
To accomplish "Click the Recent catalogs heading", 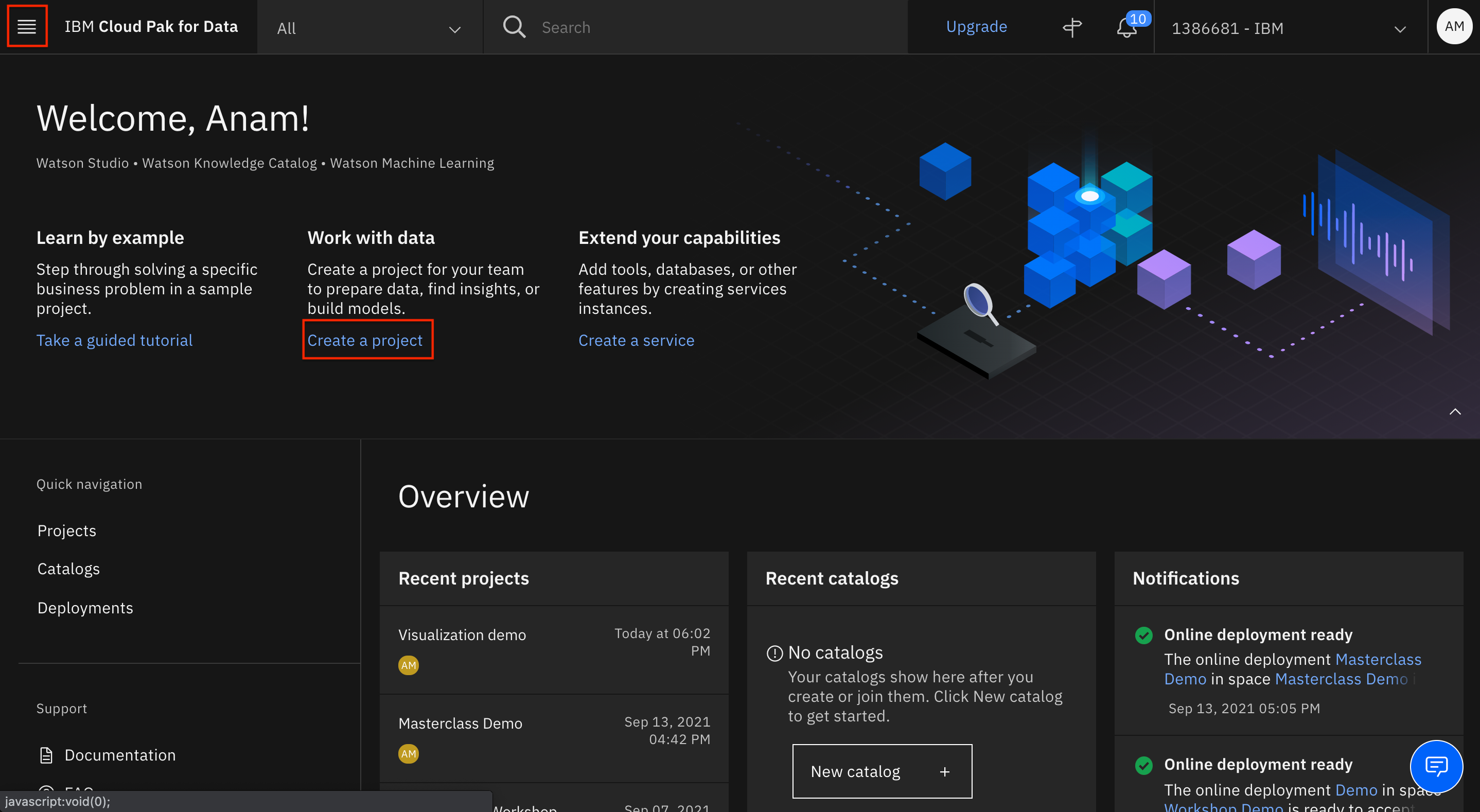I will pos(832,578).
